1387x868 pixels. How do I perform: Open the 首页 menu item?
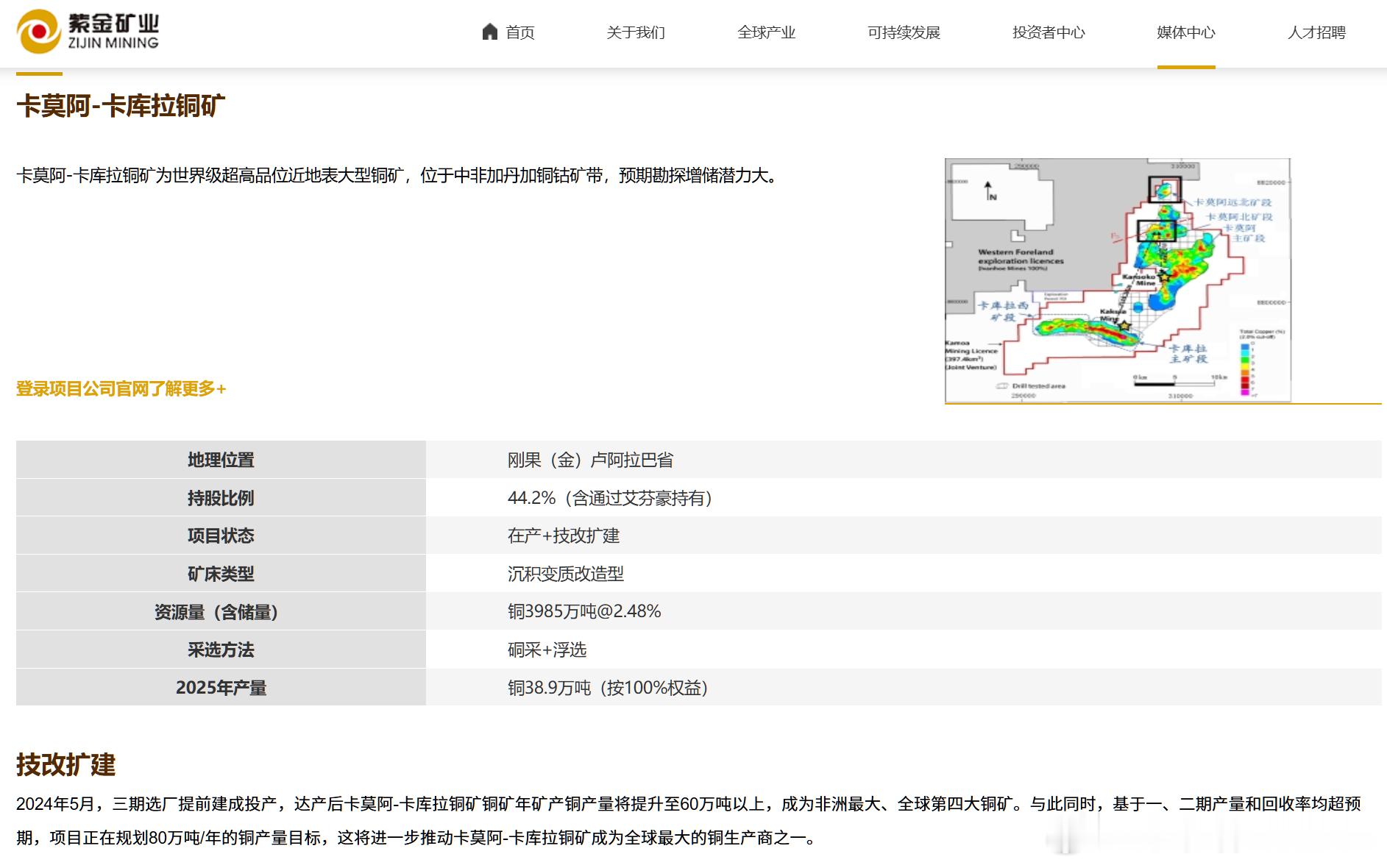pyautogui.click(x=519, y=32)
